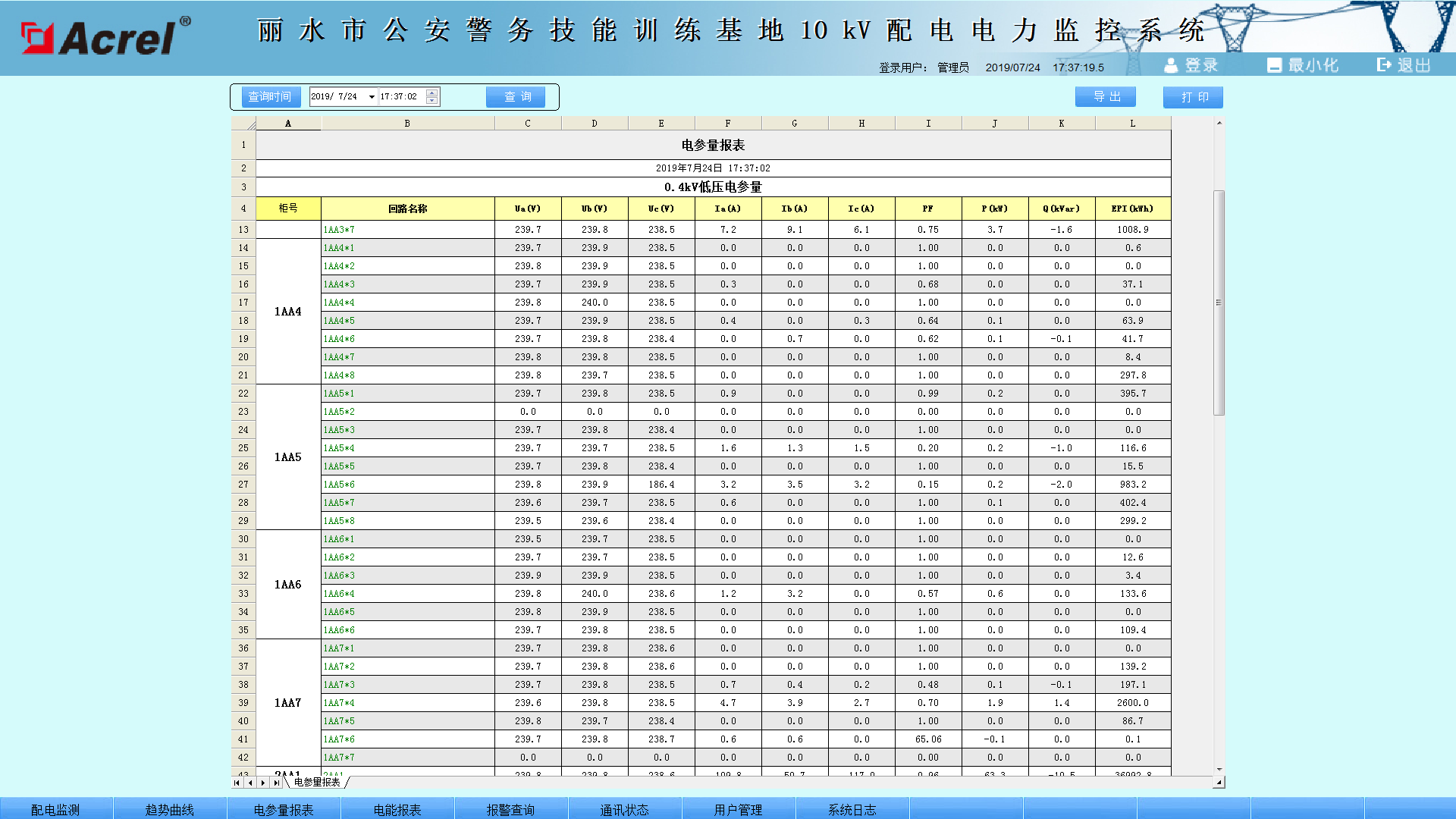Click the 最小化 minimize icon in header
The height and width of the screenshot is (819, 1456).
point(1274,66)
